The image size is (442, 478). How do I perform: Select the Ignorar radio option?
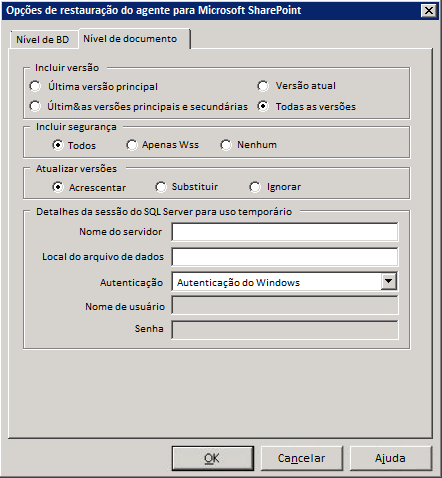[255, 187]
